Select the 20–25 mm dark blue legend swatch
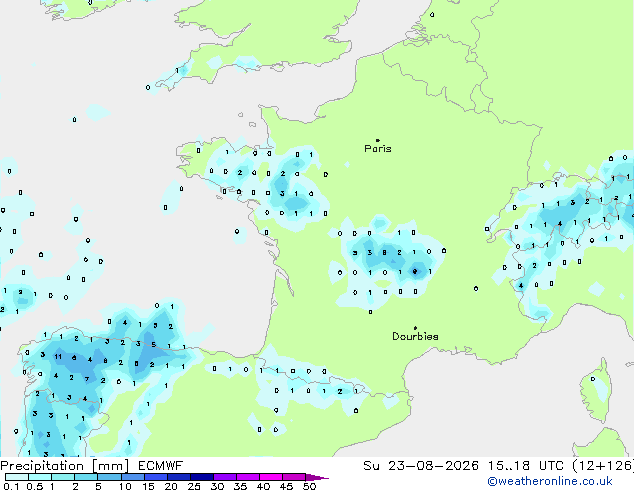 [178, 477]
